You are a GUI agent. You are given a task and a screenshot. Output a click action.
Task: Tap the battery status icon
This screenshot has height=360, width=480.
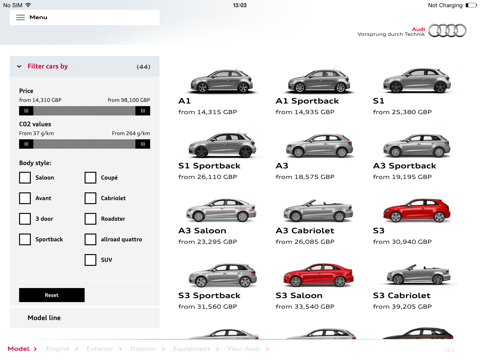(x=471, y=5)
